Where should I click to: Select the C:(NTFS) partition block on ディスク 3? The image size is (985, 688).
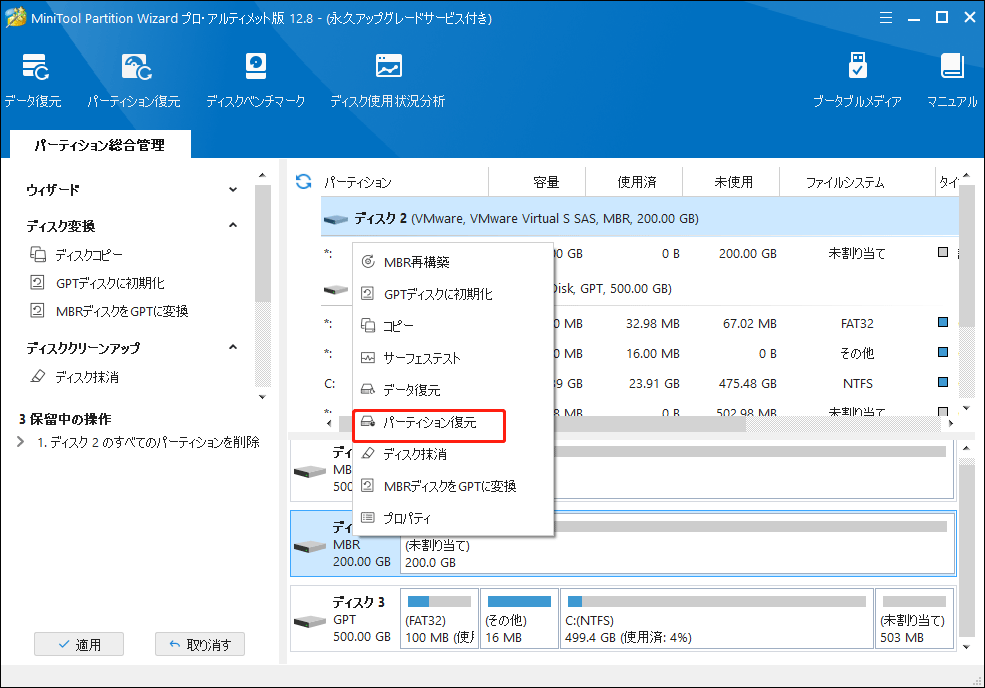[x=715, y=620]
